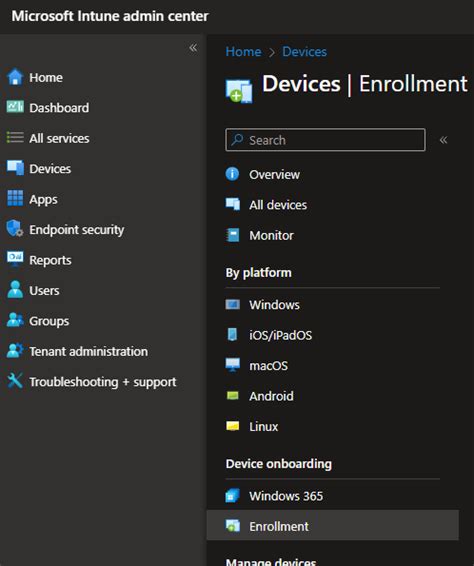The height and width of the screenshot is (566, 474).
Task: Click the Windows platform icon
Action: coord(232,304)
